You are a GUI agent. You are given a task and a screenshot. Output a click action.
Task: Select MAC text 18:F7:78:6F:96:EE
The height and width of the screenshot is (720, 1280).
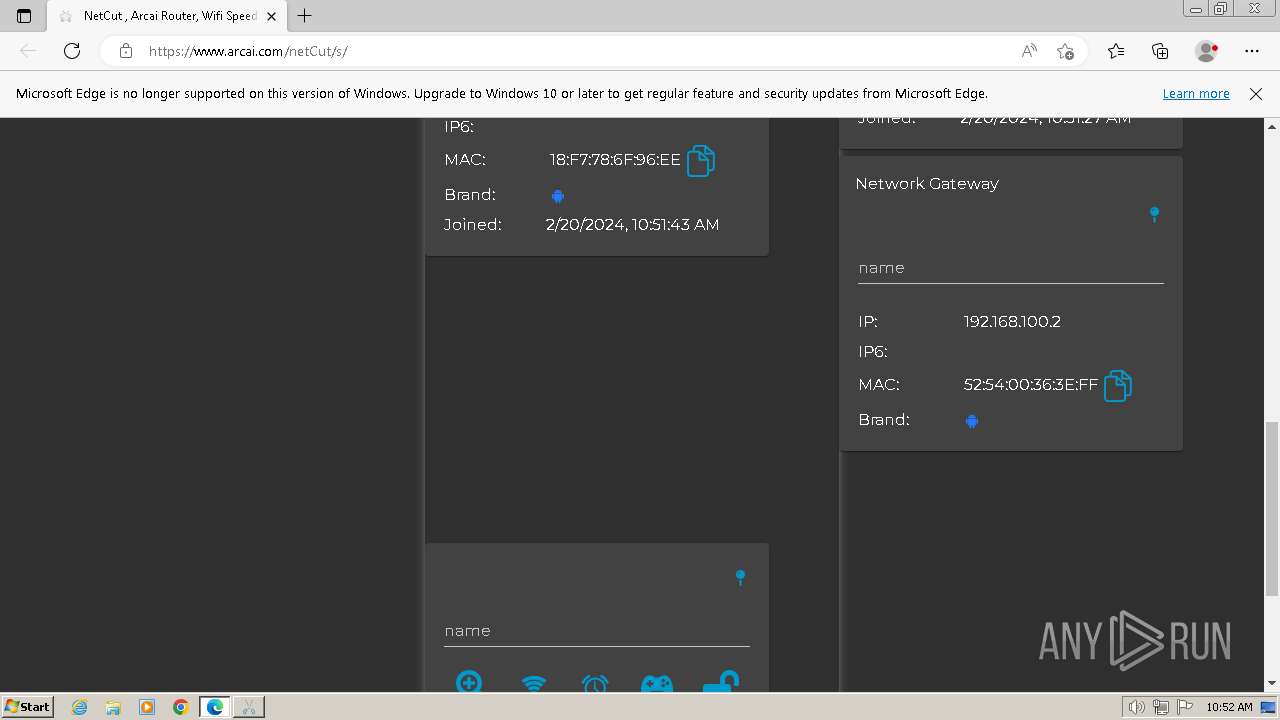[x=615, y=160]
